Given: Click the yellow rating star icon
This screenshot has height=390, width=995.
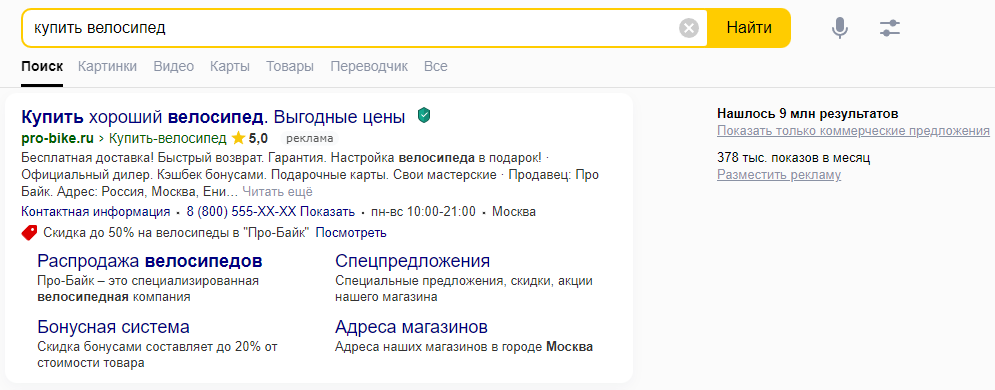Looking at the screenshot, I should pos(239,138).
